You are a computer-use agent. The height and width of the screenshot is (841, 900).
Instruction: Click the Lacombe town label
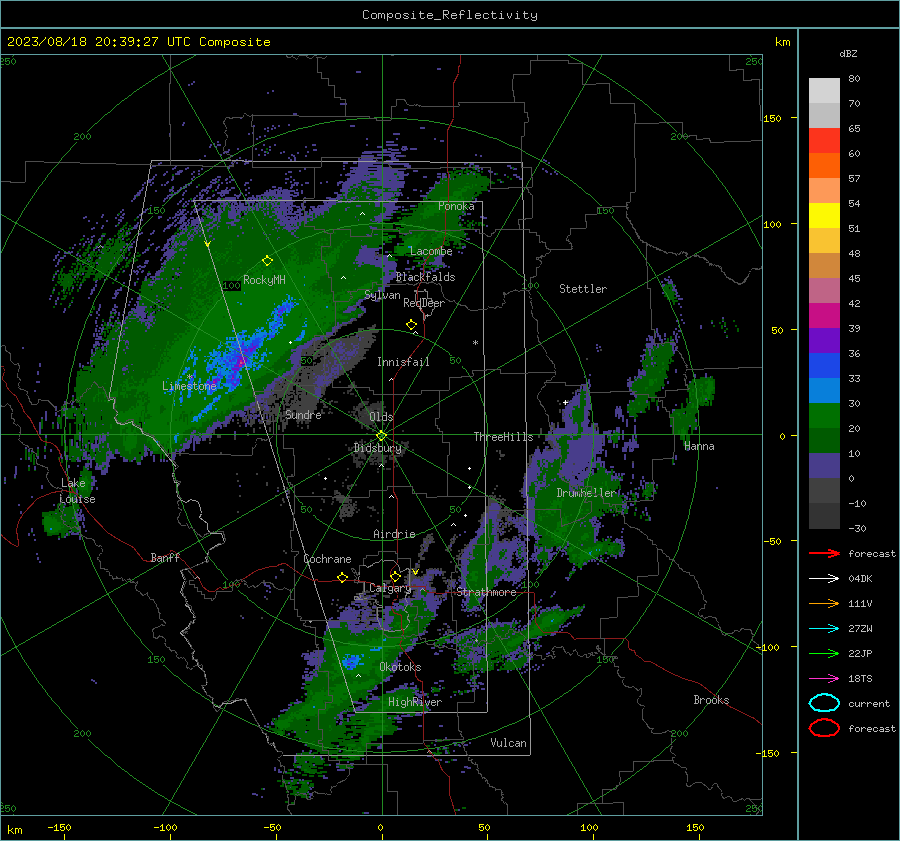point(430,251)
